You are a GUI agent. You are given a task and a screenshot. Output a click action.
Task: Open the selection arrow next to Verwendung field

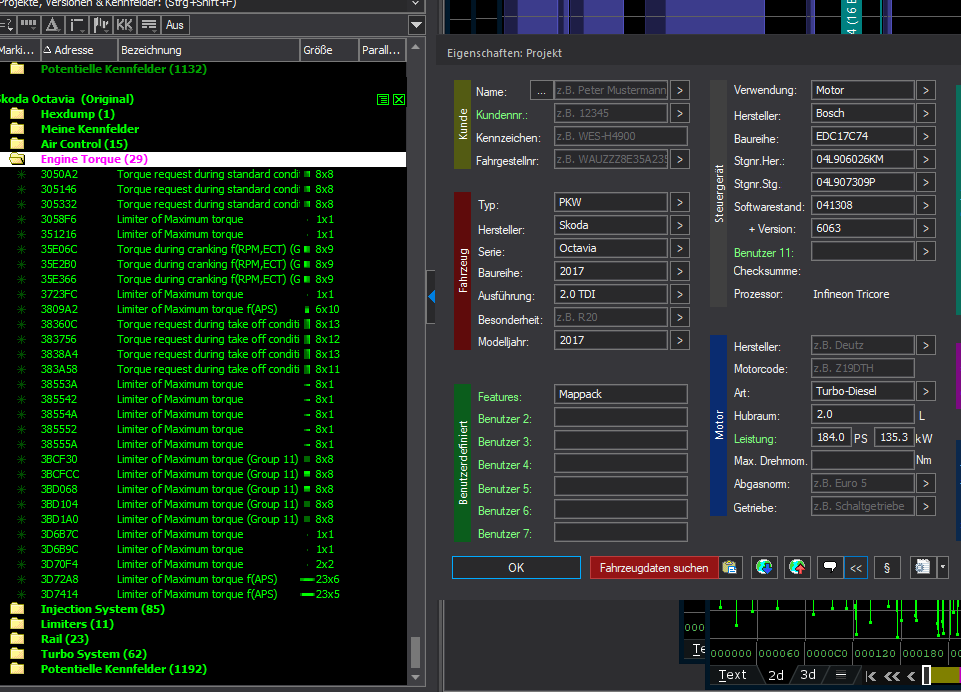pos(926,90)
